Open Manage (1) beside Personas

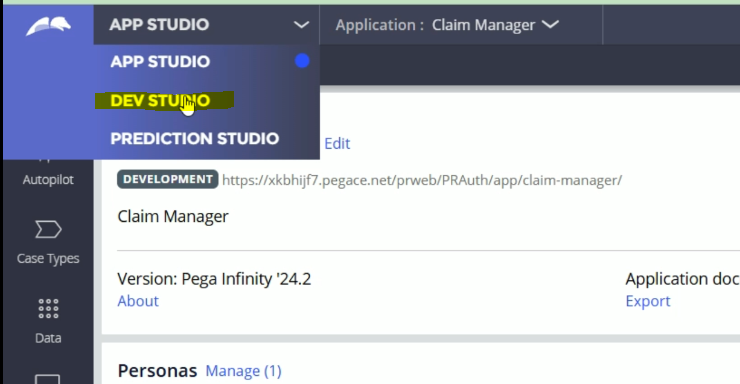pos(244,371)
